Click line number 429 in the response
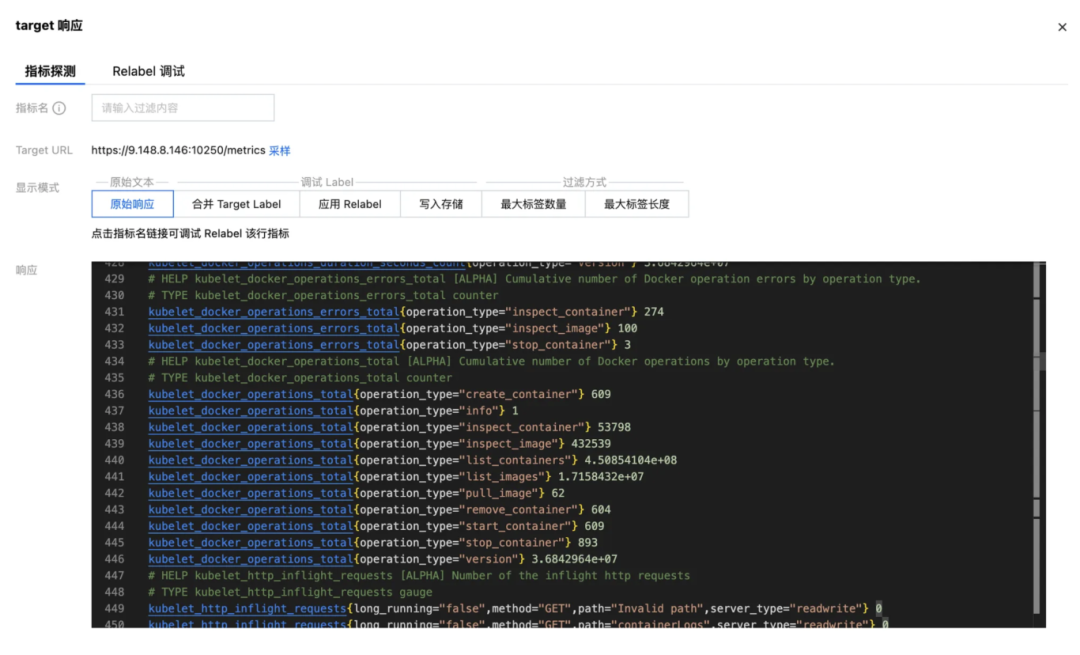Image resolution: width=1080 pixels, height=655 pixels. (x=114, y=279)
